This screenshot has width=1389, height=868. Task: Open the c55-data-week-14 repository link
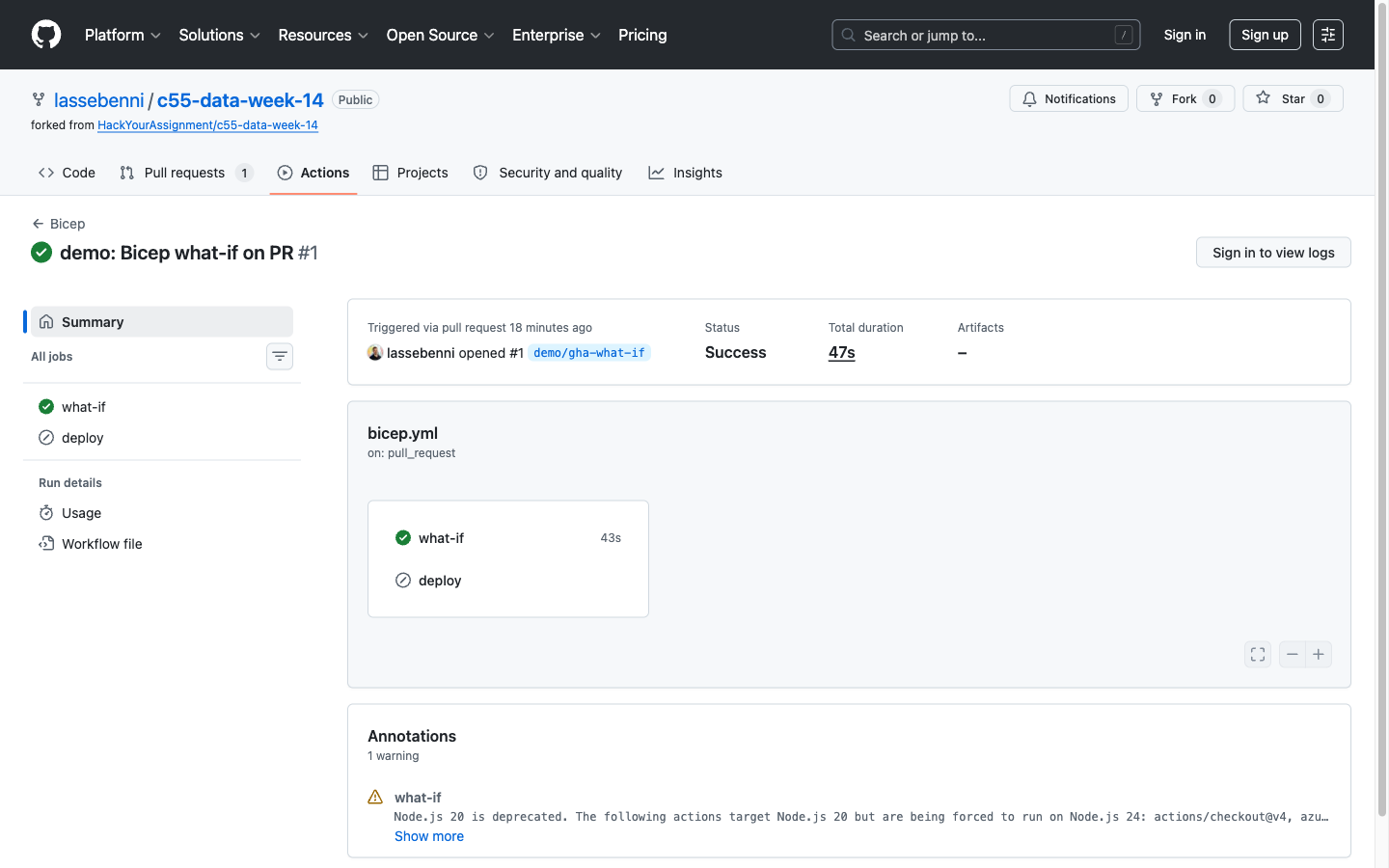click(x=240, y=100)
